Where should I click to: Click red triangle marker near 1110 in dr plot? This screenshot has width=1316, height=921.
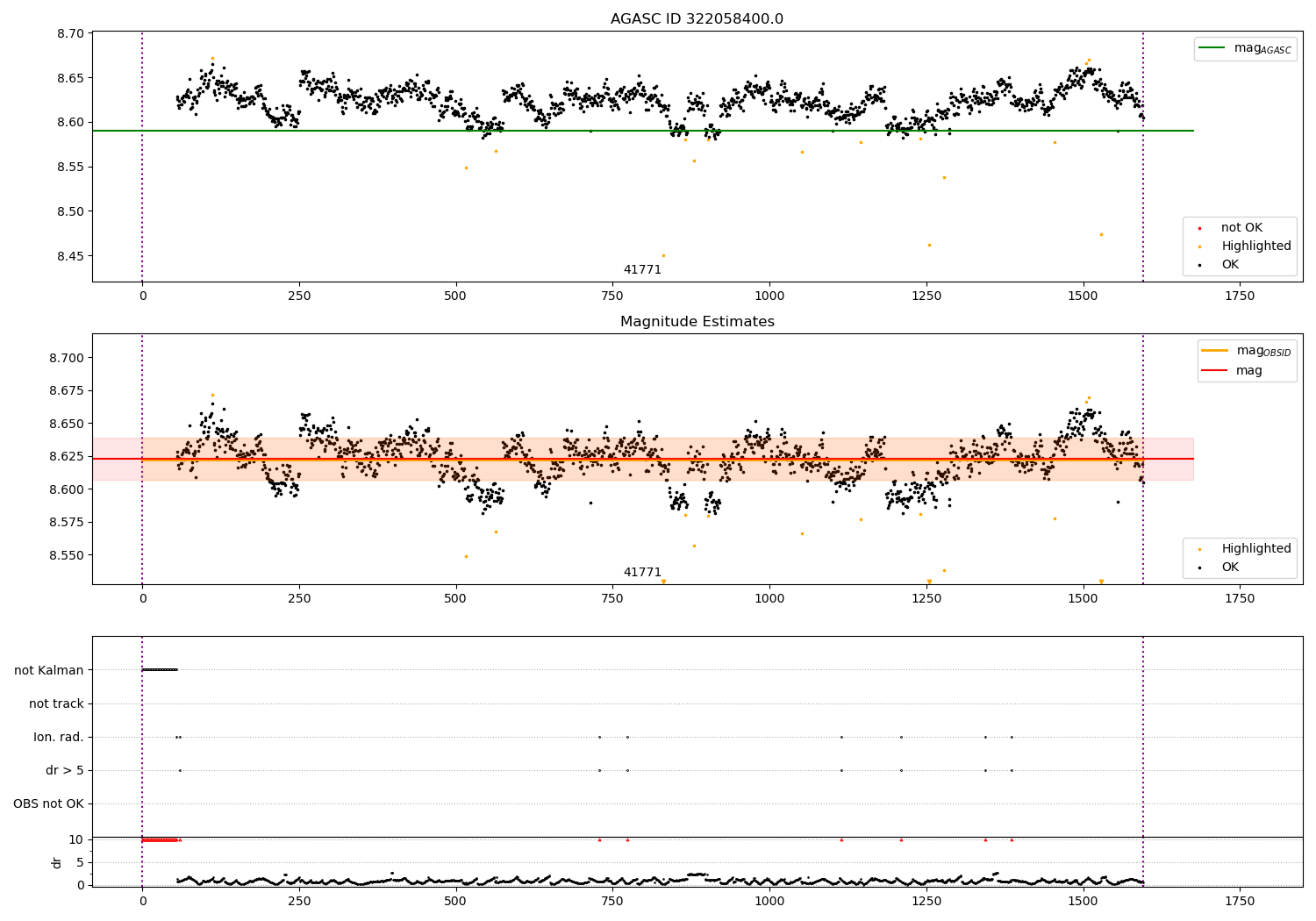(841, 839)
